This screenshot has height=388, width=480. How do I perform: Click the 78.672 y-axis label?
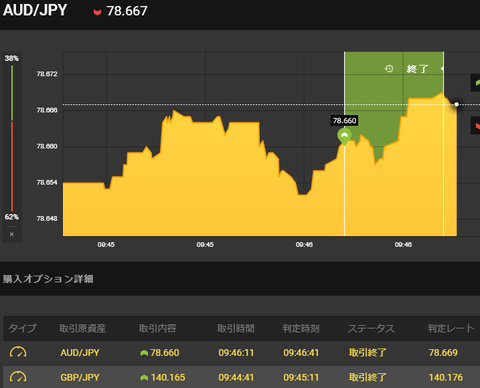pyautogui.click(x=47, y=74)
